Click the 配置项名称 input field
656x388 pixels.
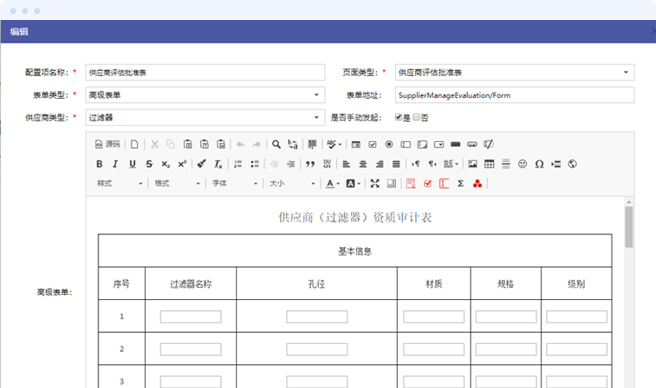205,72
